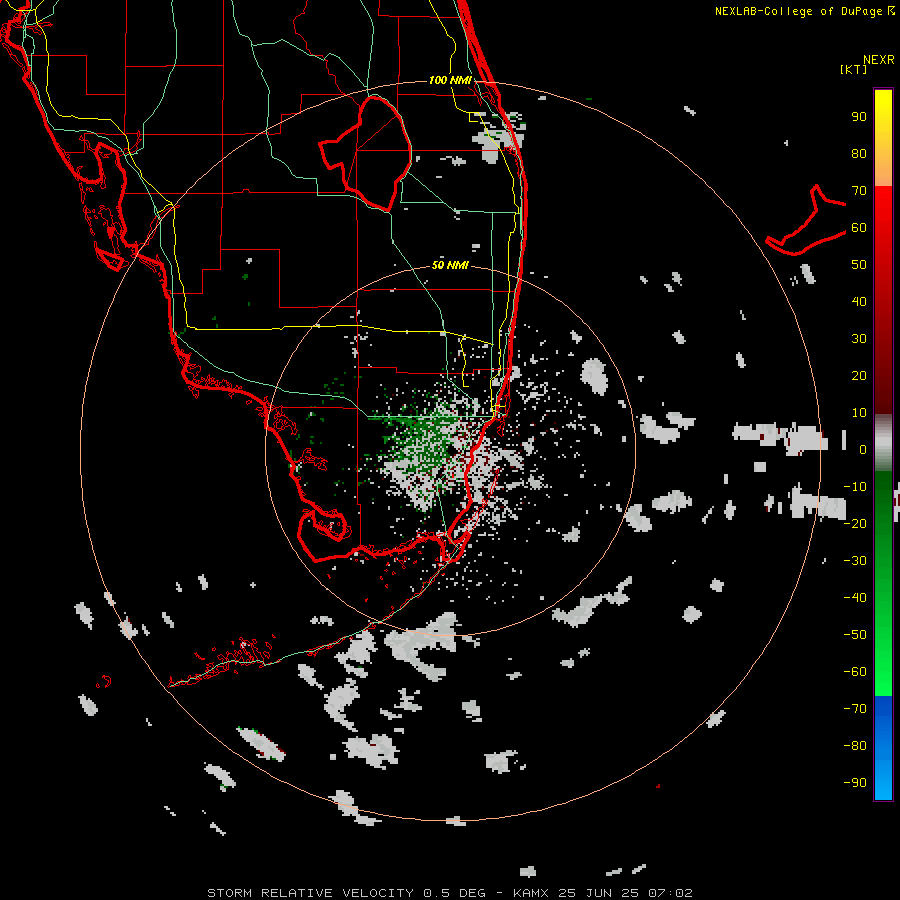The width and height of the screenshot is (900, 900).
Task: Click the -20 value on the velocity scale
Action: 855,524
